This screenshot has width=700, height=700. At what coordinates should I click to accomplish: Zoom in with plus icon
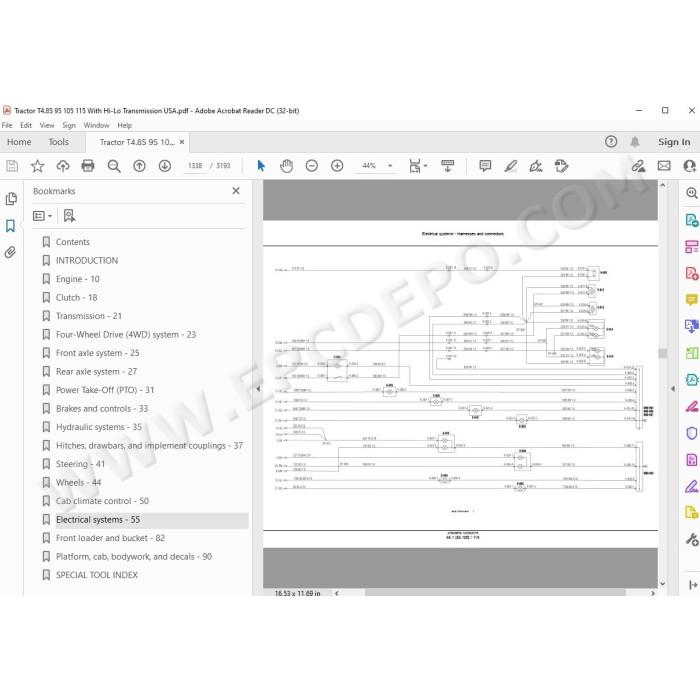(337, 166)
